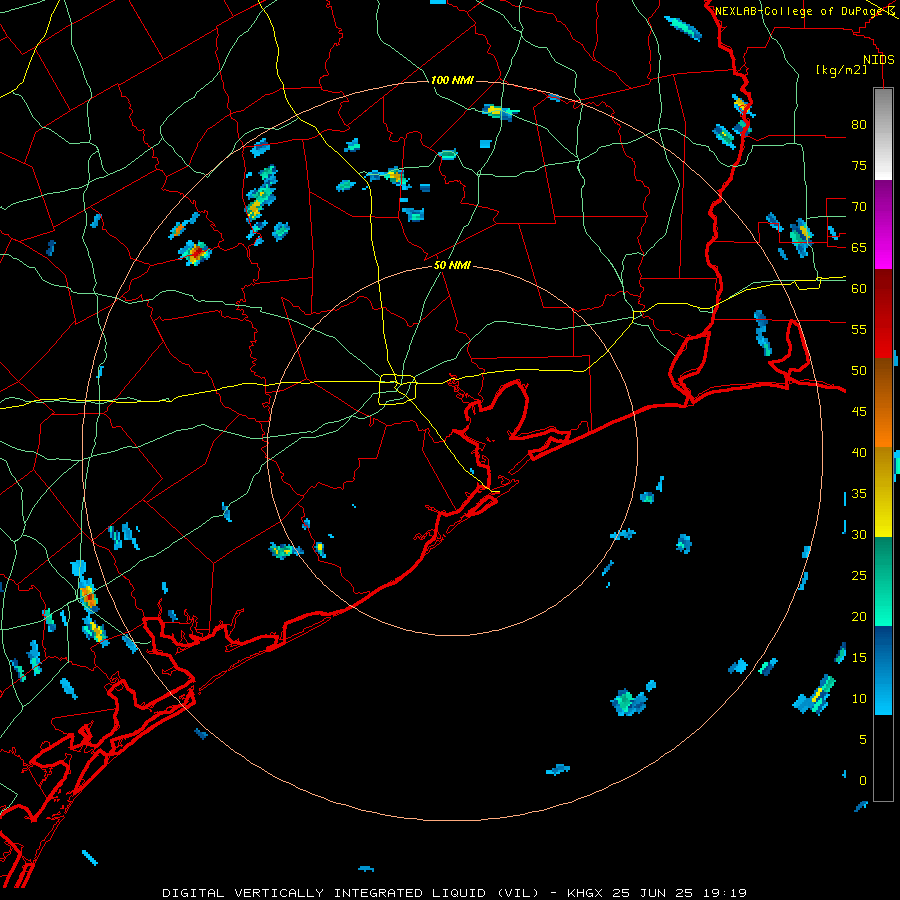
Task: Click the 100 NMI range ring label
Action: coord(452,80)
